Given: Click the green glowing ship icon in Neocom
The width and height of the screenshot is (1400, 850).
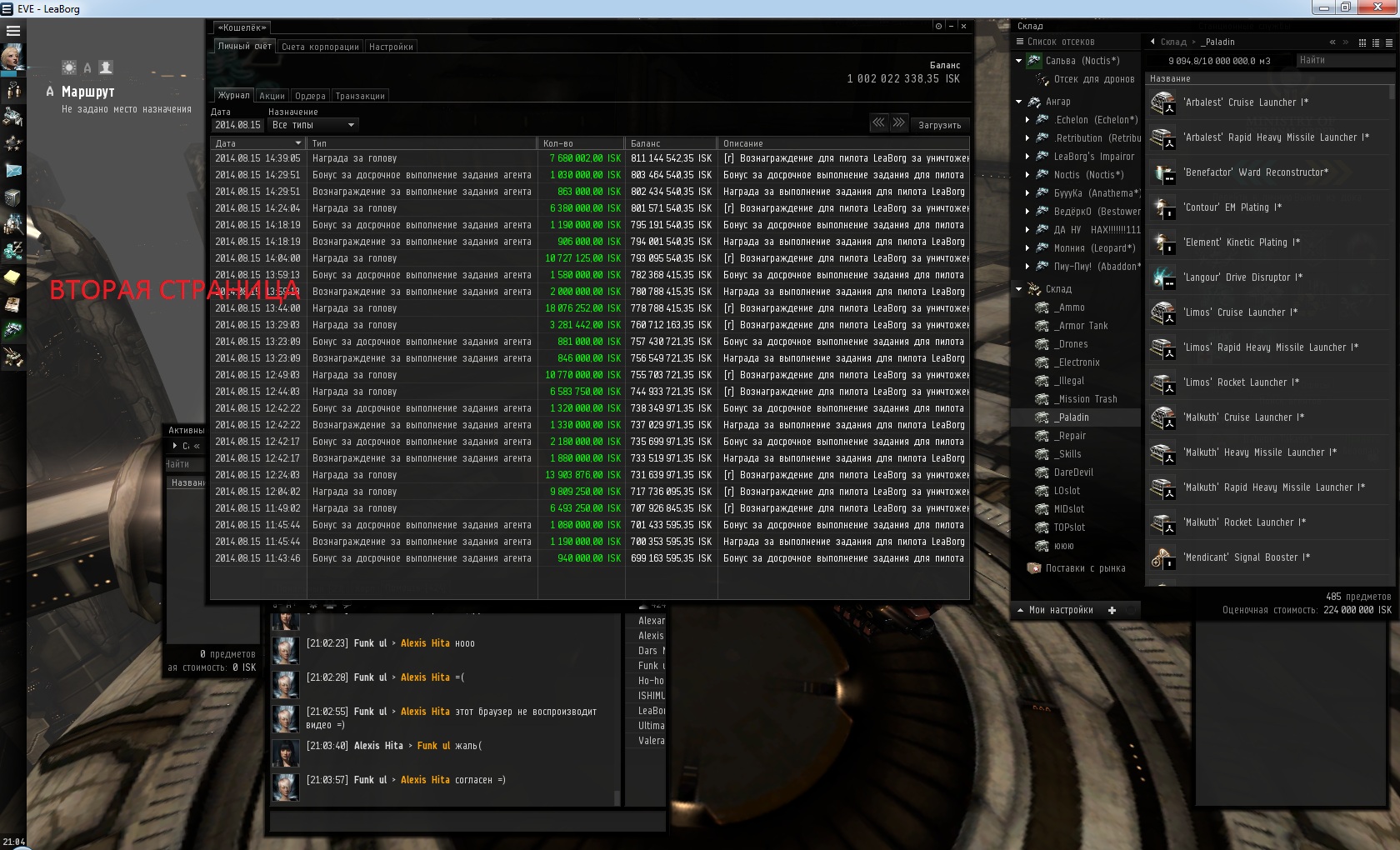Looking at the screenshot, I should pos(13,330).
